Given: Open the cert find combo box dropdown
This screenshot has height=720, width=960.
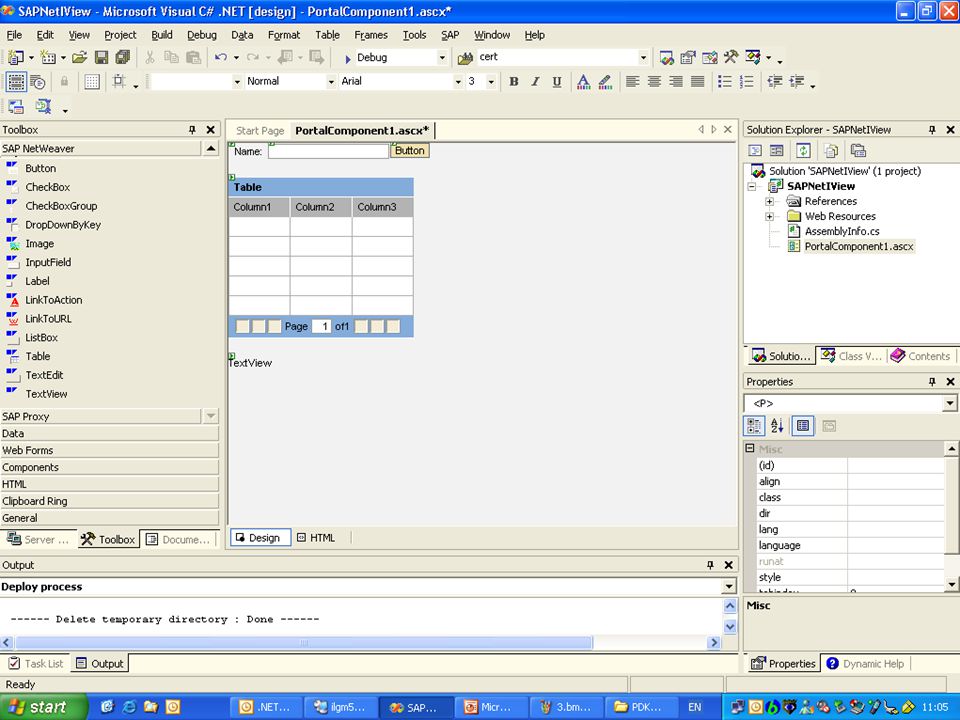Looking at the screenshot, I should (643, 58).
